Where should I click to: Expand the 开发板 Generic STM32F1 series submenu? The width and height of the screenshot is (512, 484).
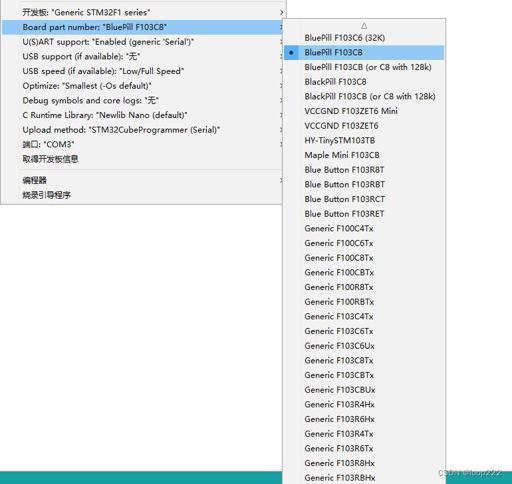click(143, 12)
